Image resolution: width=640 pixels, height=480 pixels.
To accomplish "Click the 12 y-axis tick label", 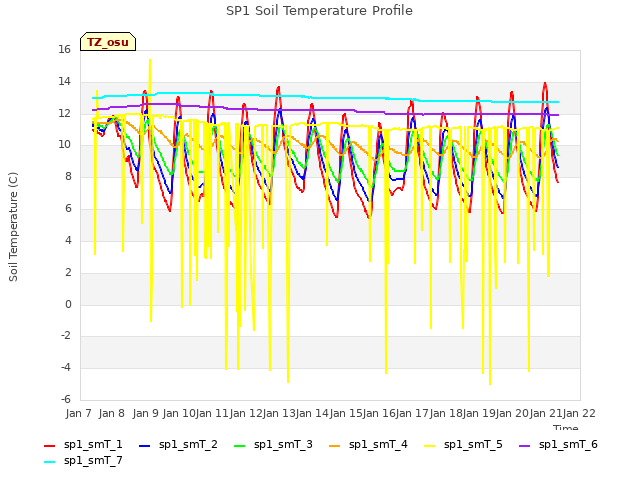I will point(64,113).
